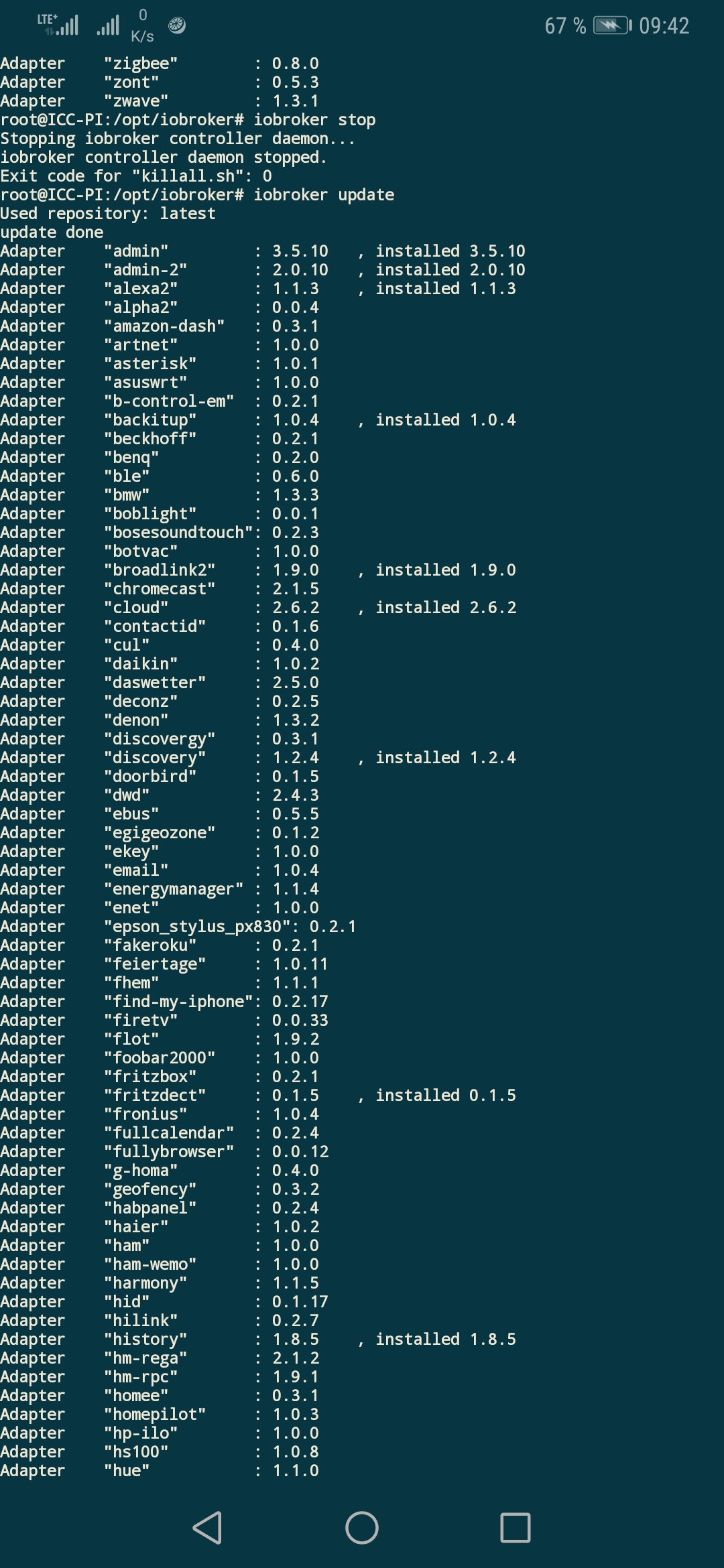Tap the "iobroker update" command line
The height and width of the screenshot is (1568, 724).
(x=197, y=195)
